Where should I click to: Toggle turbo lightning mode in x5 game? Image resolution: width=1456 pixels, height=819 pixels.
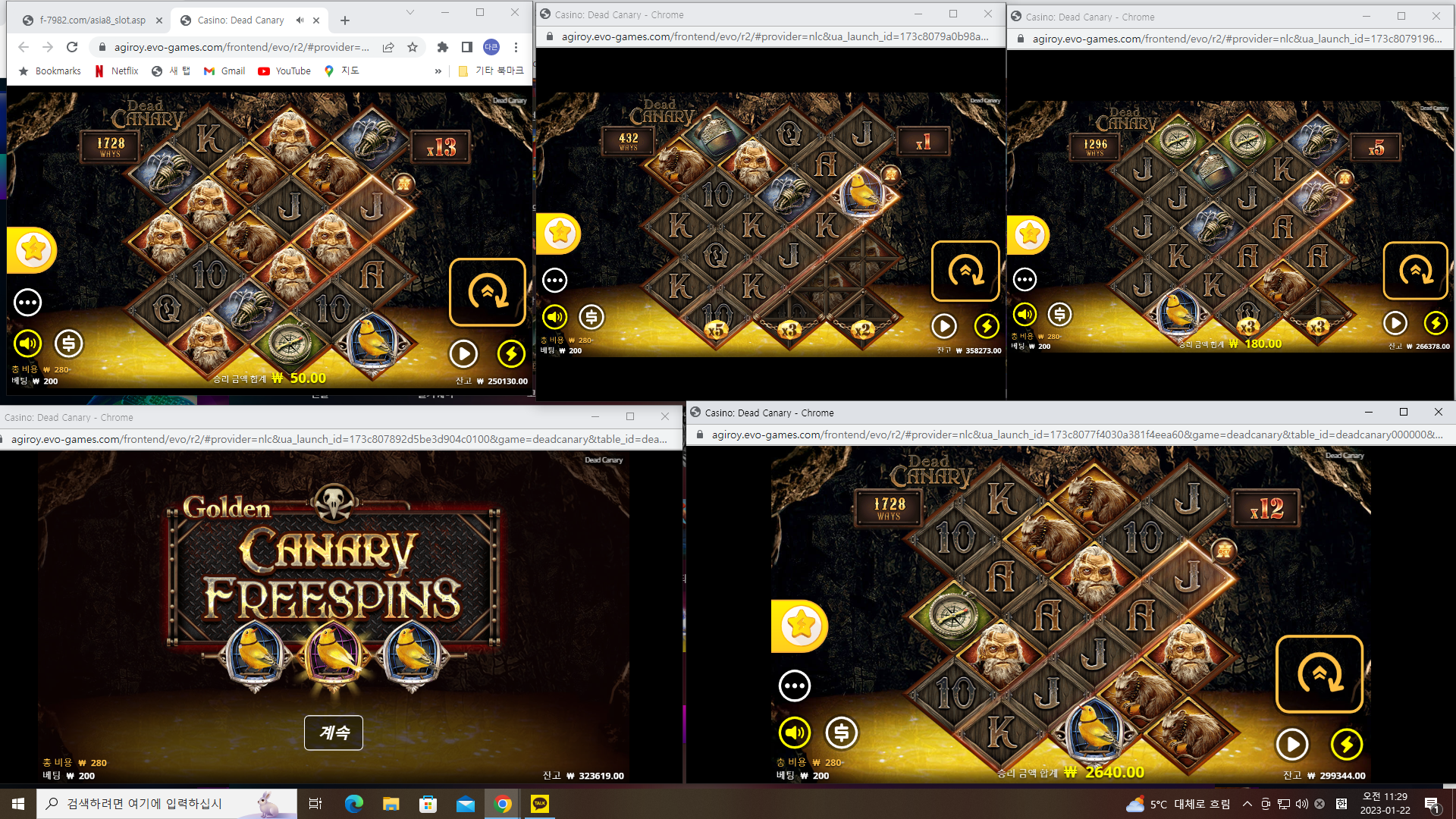click(x=1436, y=323)
